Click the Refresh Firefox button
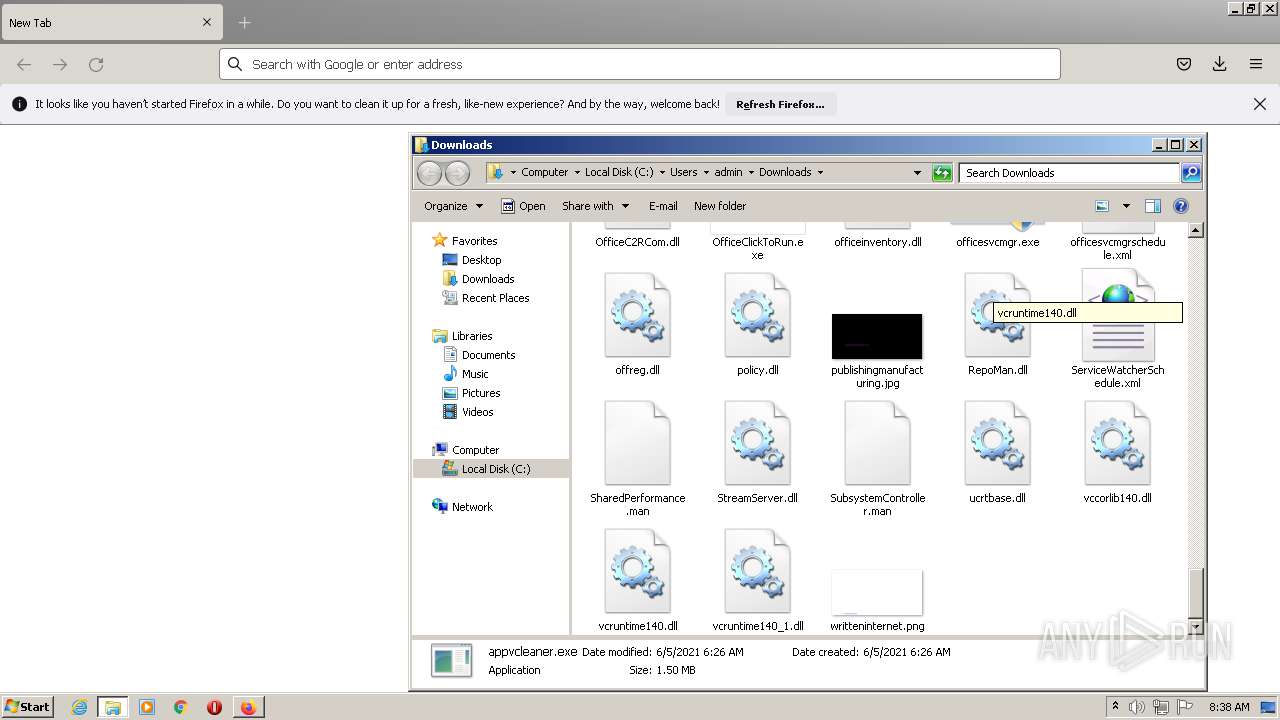1280x720 pixels. pyautogui.click(x=780, y=104)
